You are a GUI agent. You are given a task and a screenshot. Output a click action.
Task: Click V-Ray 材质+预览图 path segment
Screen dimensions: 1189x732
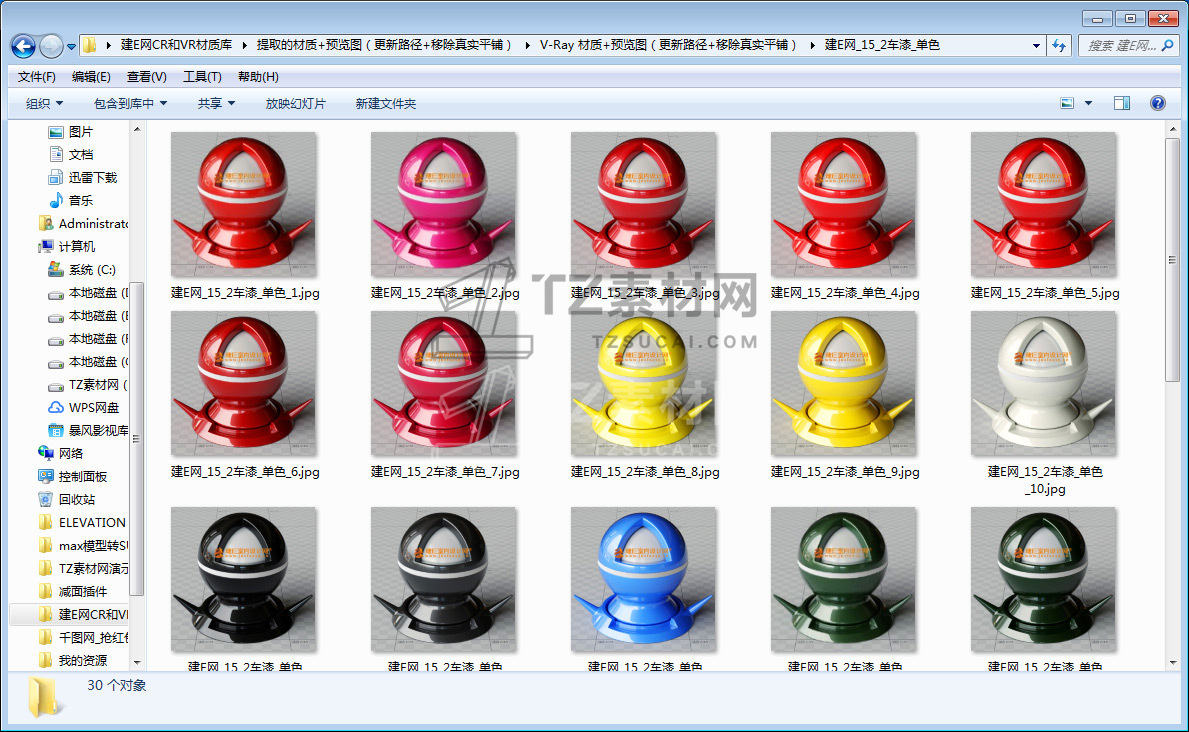pyautogui.click(x=668, y=45)
